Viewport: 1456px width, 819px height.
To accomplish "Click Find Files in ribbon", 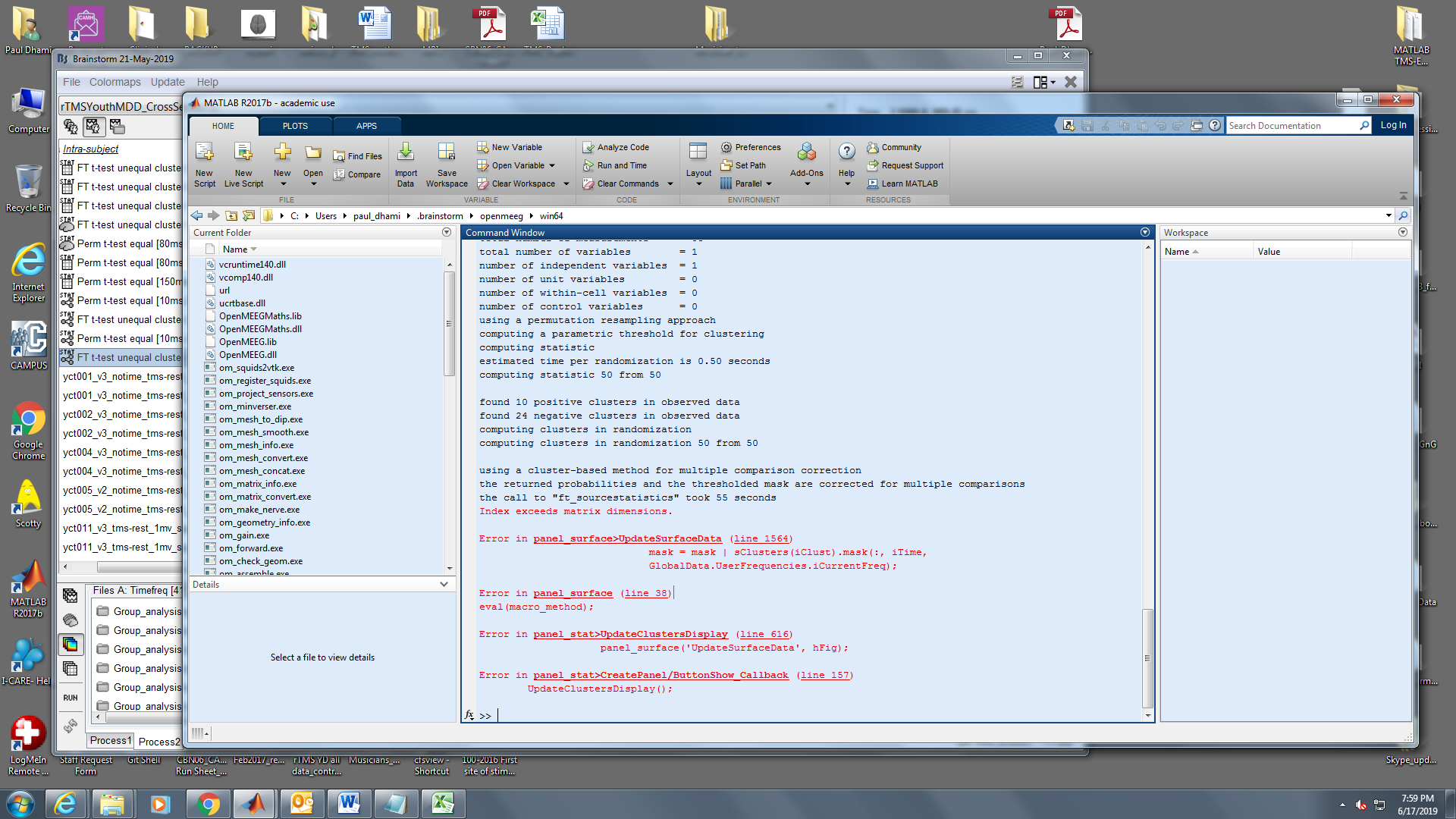I will pos(358,156).
